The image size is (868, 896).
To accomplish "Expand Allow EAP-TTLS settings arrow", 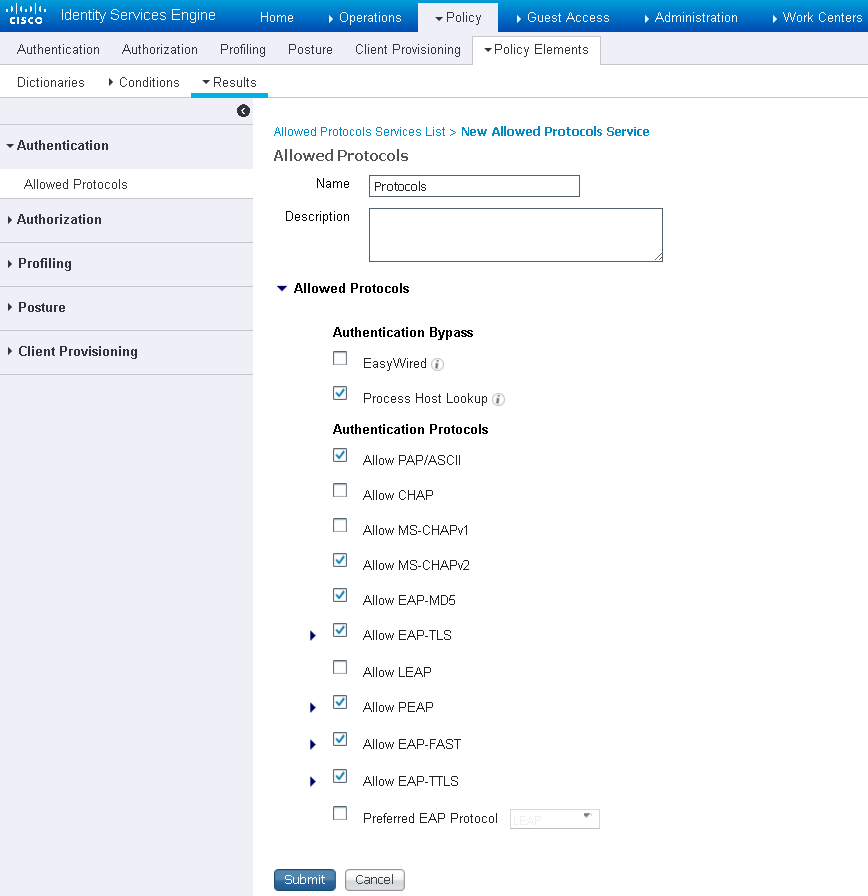I will (x=313, y=782).
